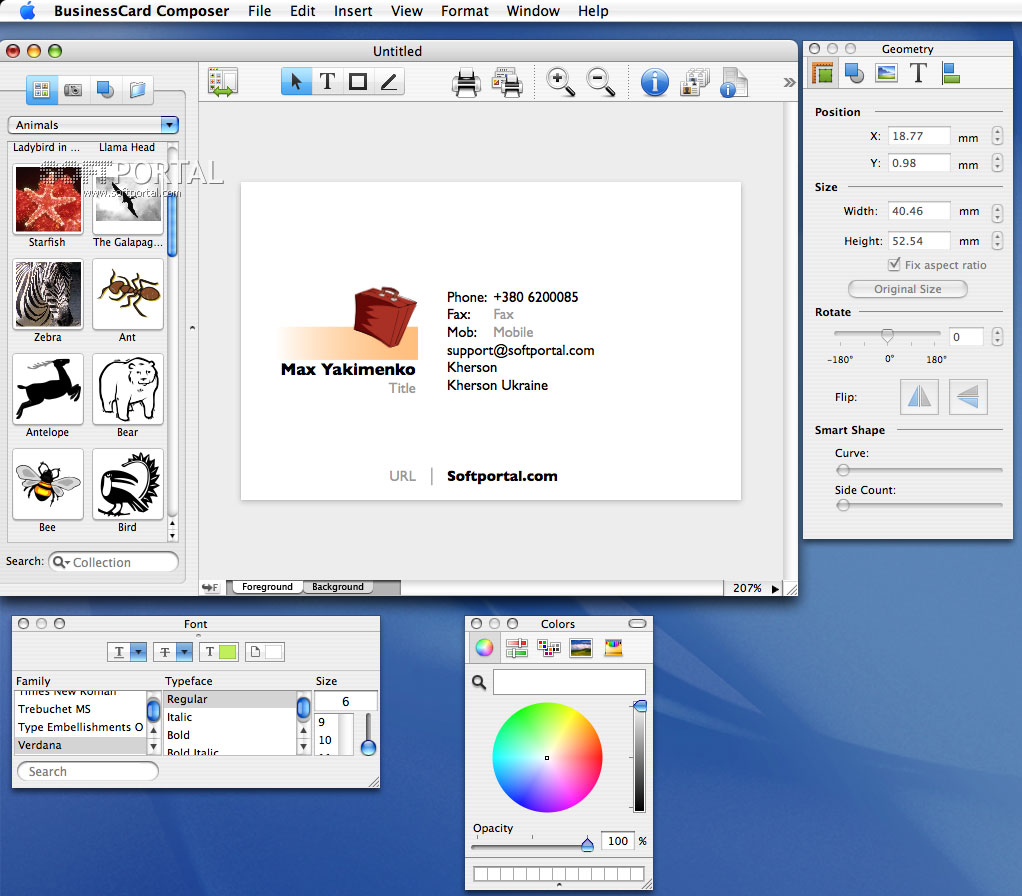Switch to the Foreground layer tab
Viewport: 1022px width, 896px height.
267,587
